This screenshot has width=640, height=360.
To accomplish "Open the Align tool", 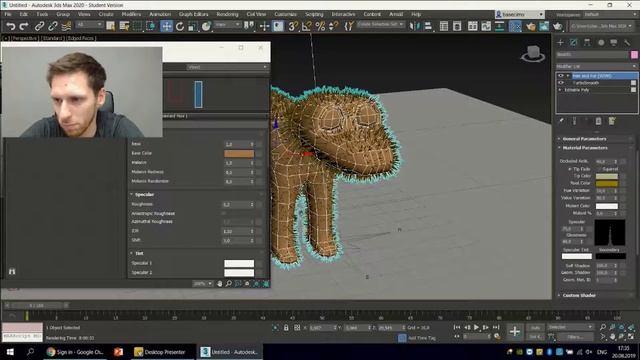I will 428,27.
